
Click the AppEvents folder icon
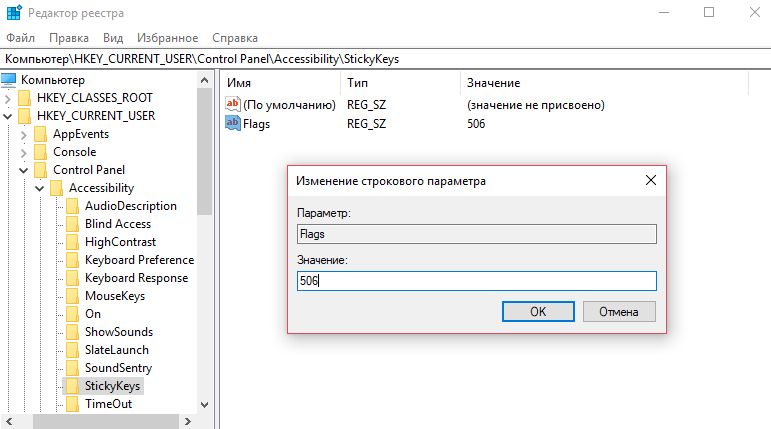coord(41,134)
